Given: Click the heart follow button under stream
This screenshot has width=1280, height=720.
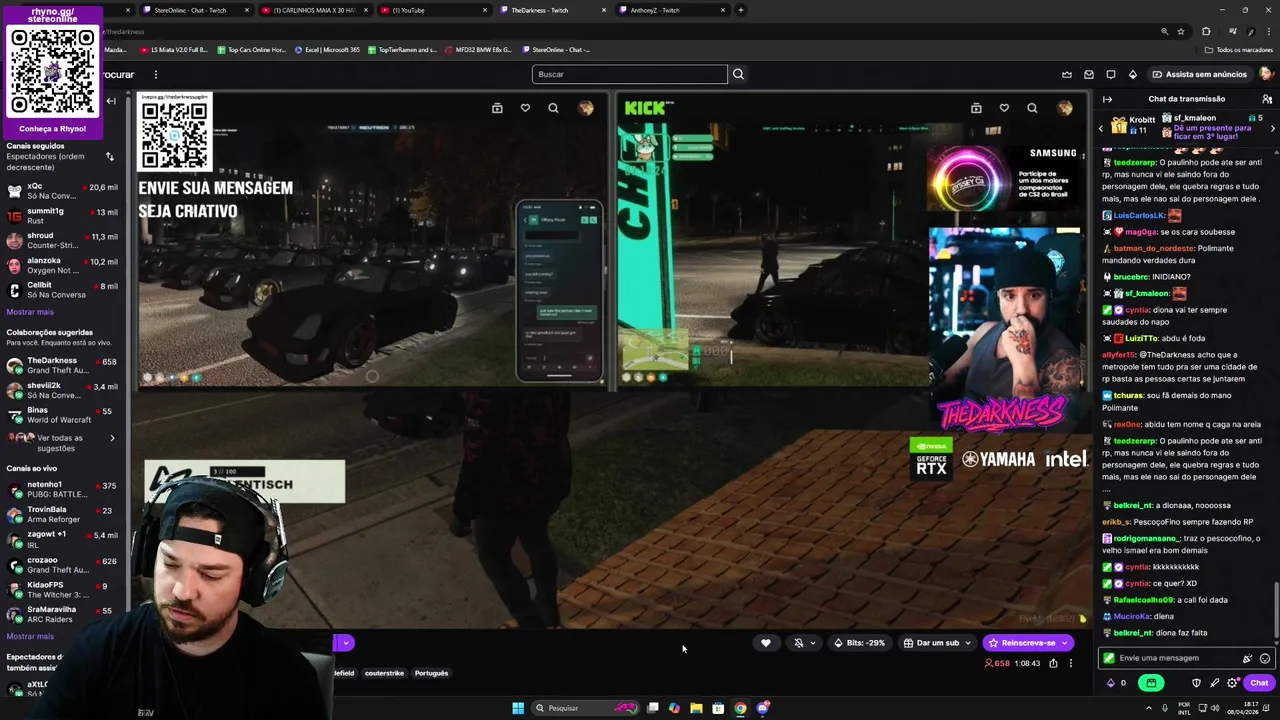Looking at the screenshot, I should (766, 643).
